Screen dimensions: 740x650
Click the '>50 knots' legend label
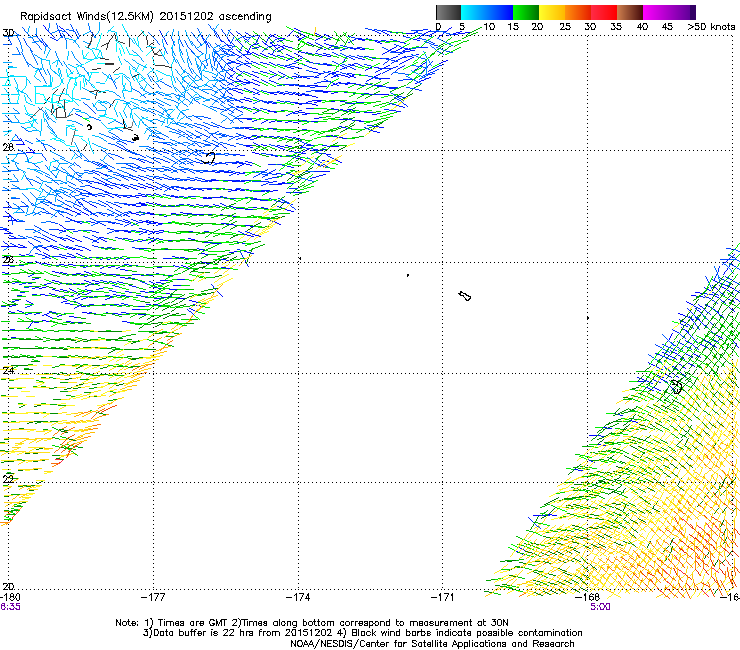711,27
